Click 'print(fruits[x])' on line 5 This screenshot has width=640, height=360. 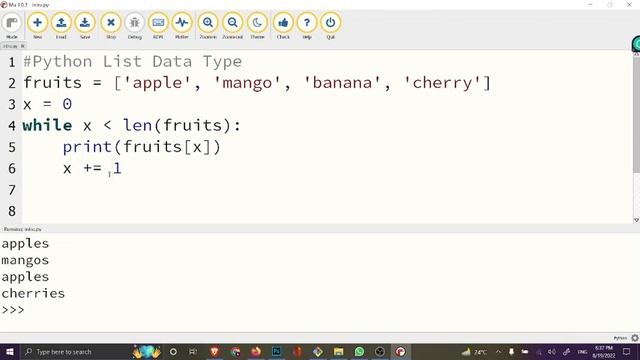click(x=142, y=147)
